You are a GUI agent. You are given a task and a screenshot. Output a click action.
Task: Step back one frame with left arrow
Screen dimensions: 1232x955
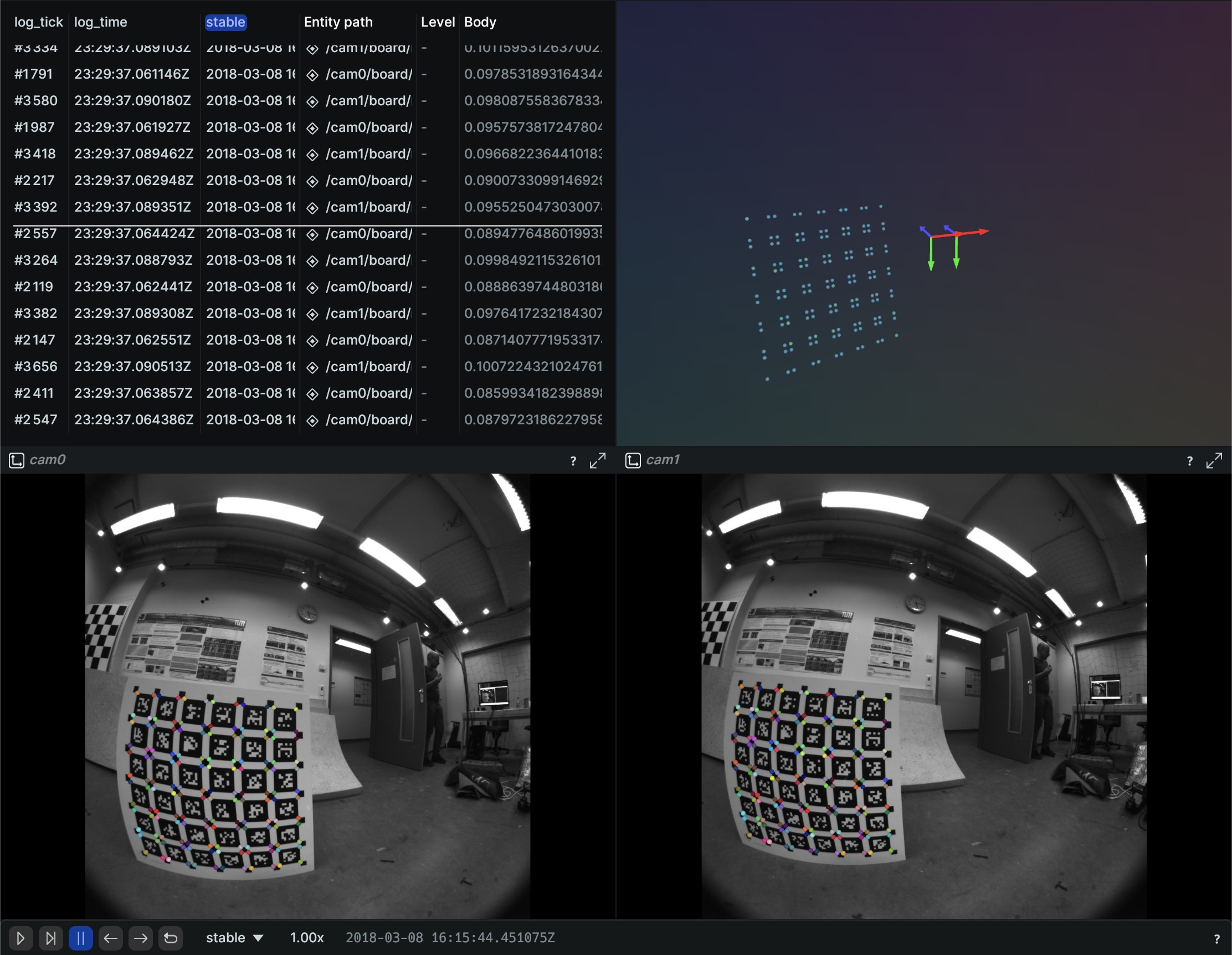tap(111, 938)
